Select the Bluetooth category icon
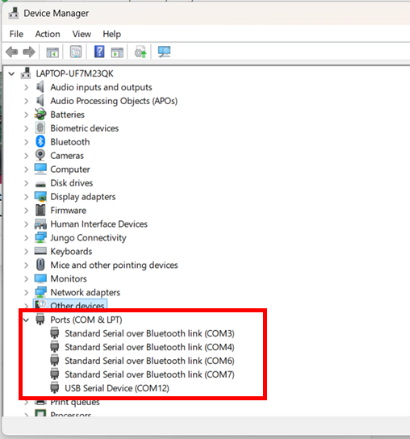The image size is (410, 439). point(40,142)
